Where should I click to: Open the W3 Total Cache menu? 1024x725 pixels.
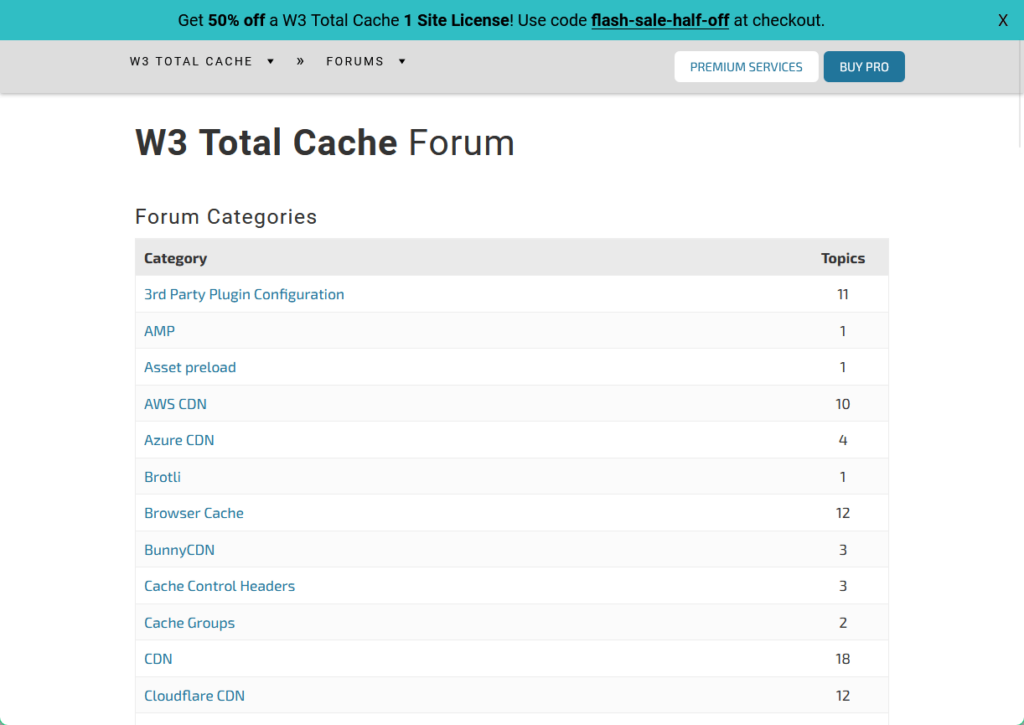click(x=191, y=61)
